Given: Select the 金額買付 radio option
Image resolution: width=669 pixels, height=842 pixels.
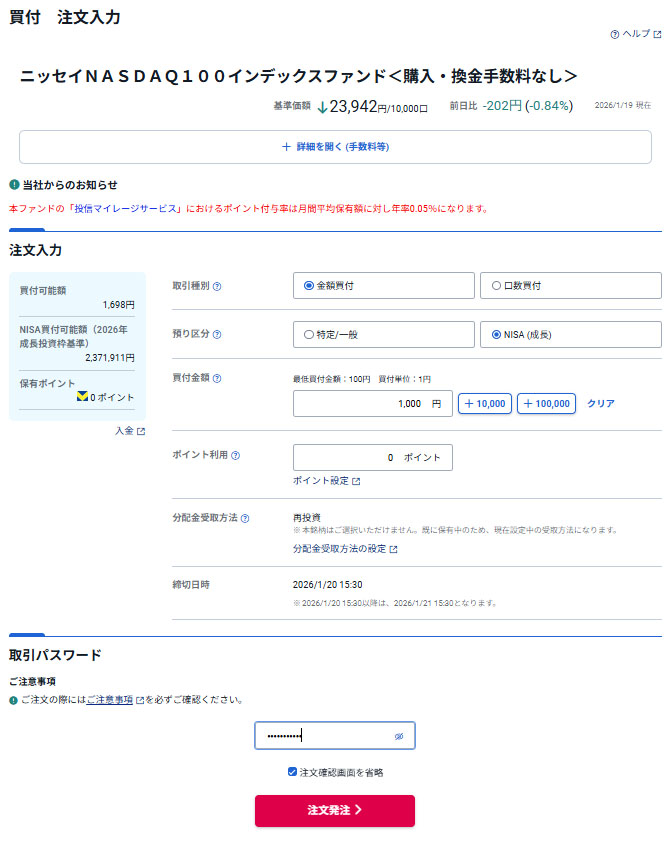Looking at the screenshot, I should pos(309,286).
